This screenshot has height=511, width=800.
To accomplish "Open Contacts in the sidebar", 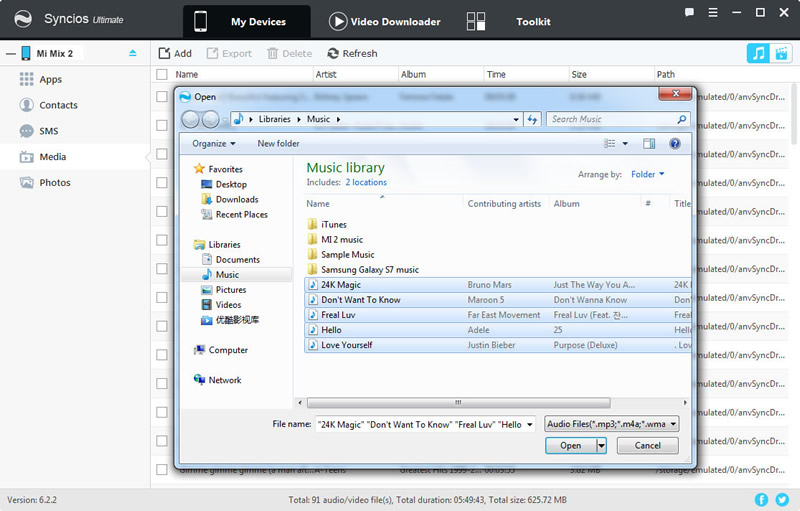I will pyautogui.click(x=59, y=105).
